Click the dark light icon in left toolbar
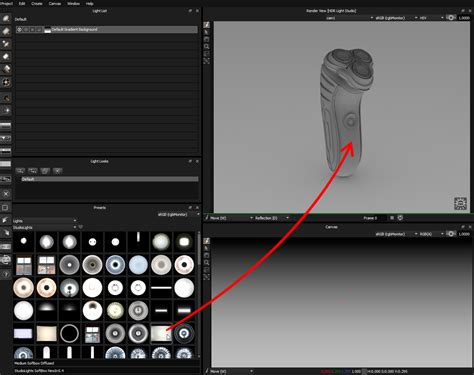 [x=6, y=98]
